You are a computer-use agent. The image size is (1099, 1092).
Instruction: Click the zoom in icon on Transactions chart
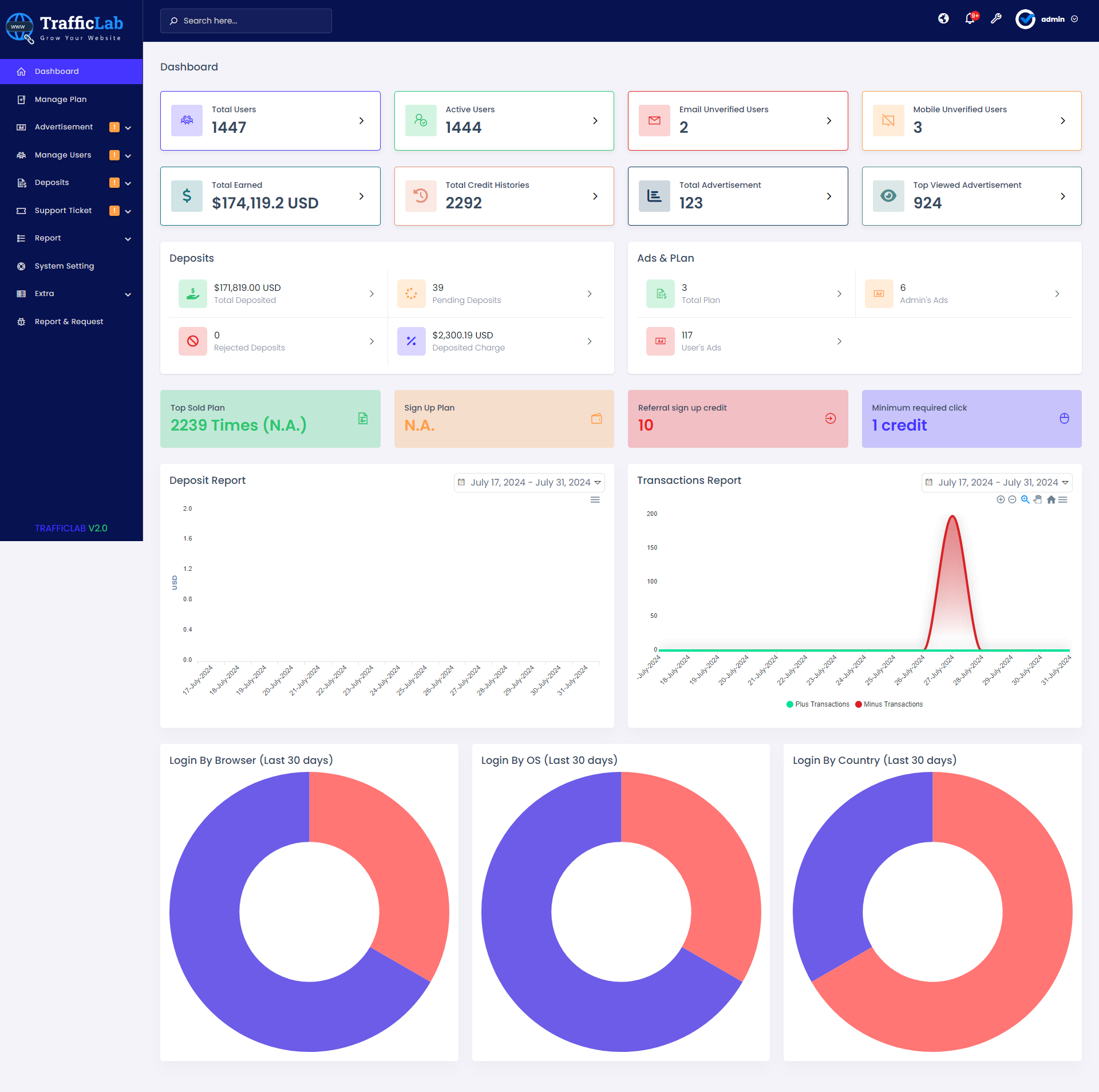[1001, 499]
